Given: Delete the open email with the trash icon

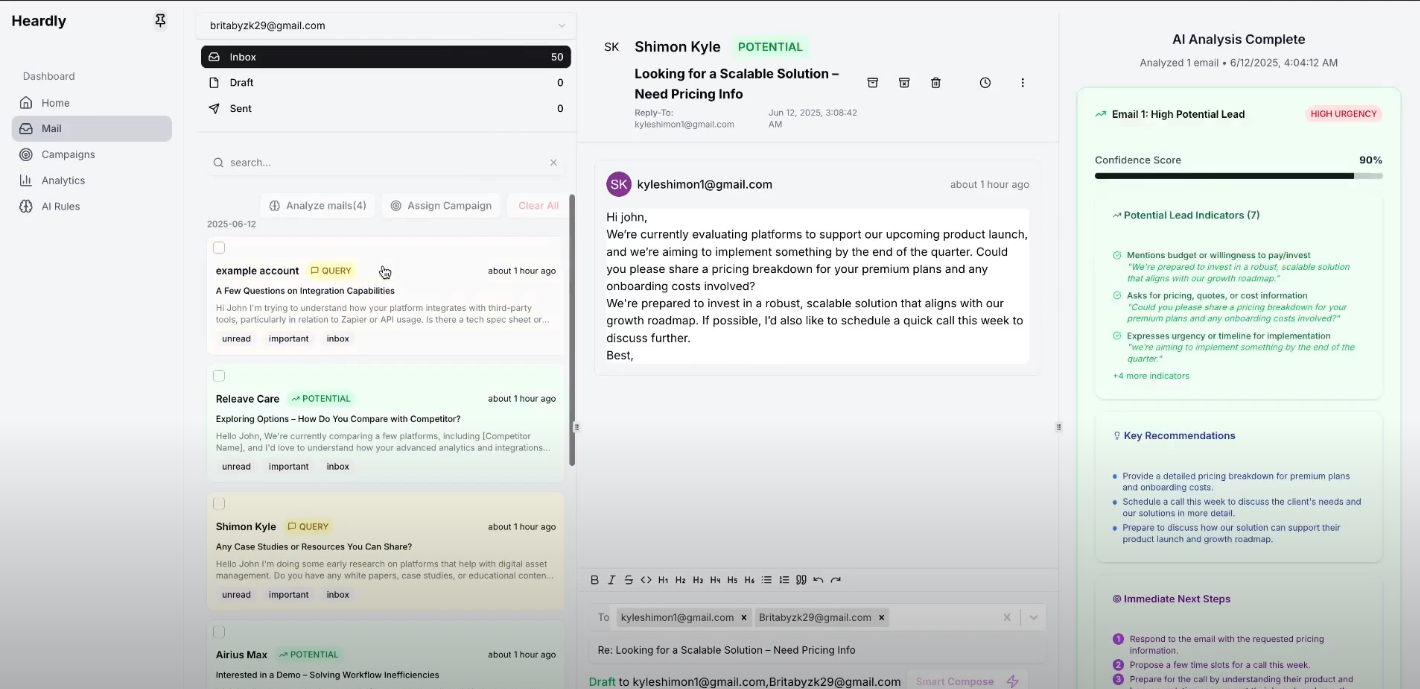Looking at the screenshot, I should pos(936,83).
